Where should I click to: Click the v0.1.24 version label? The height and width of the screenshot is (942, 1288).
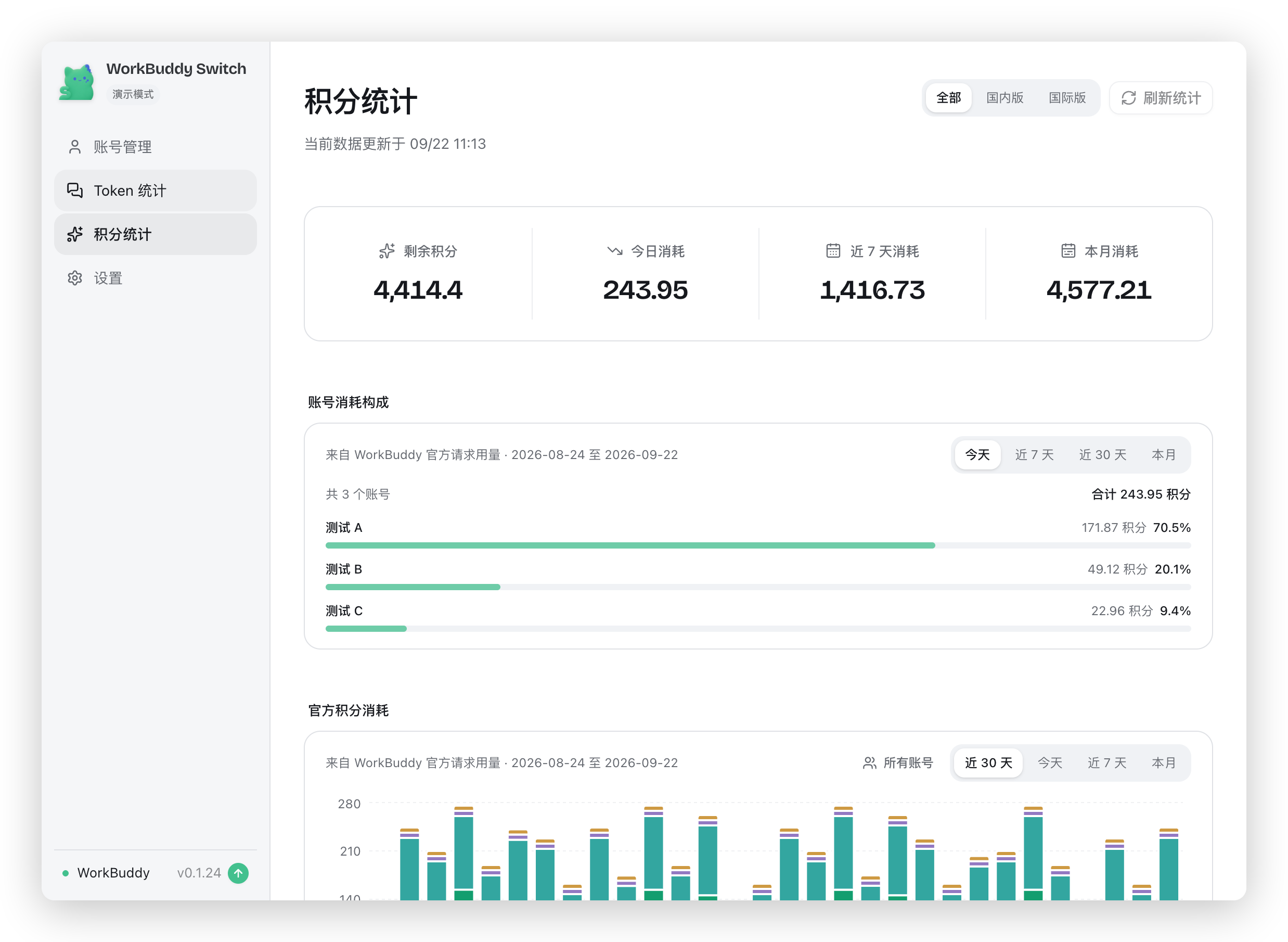pos(199,874)
